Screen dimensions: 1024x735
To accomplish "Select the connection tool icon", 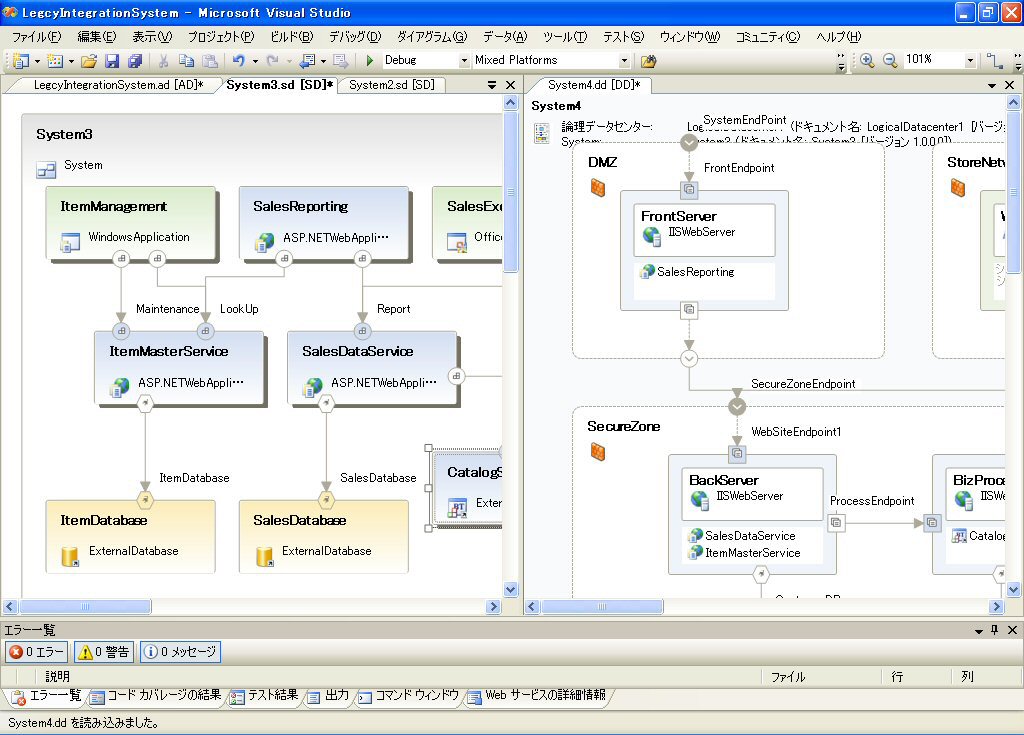I will click(x=994, y=60).
